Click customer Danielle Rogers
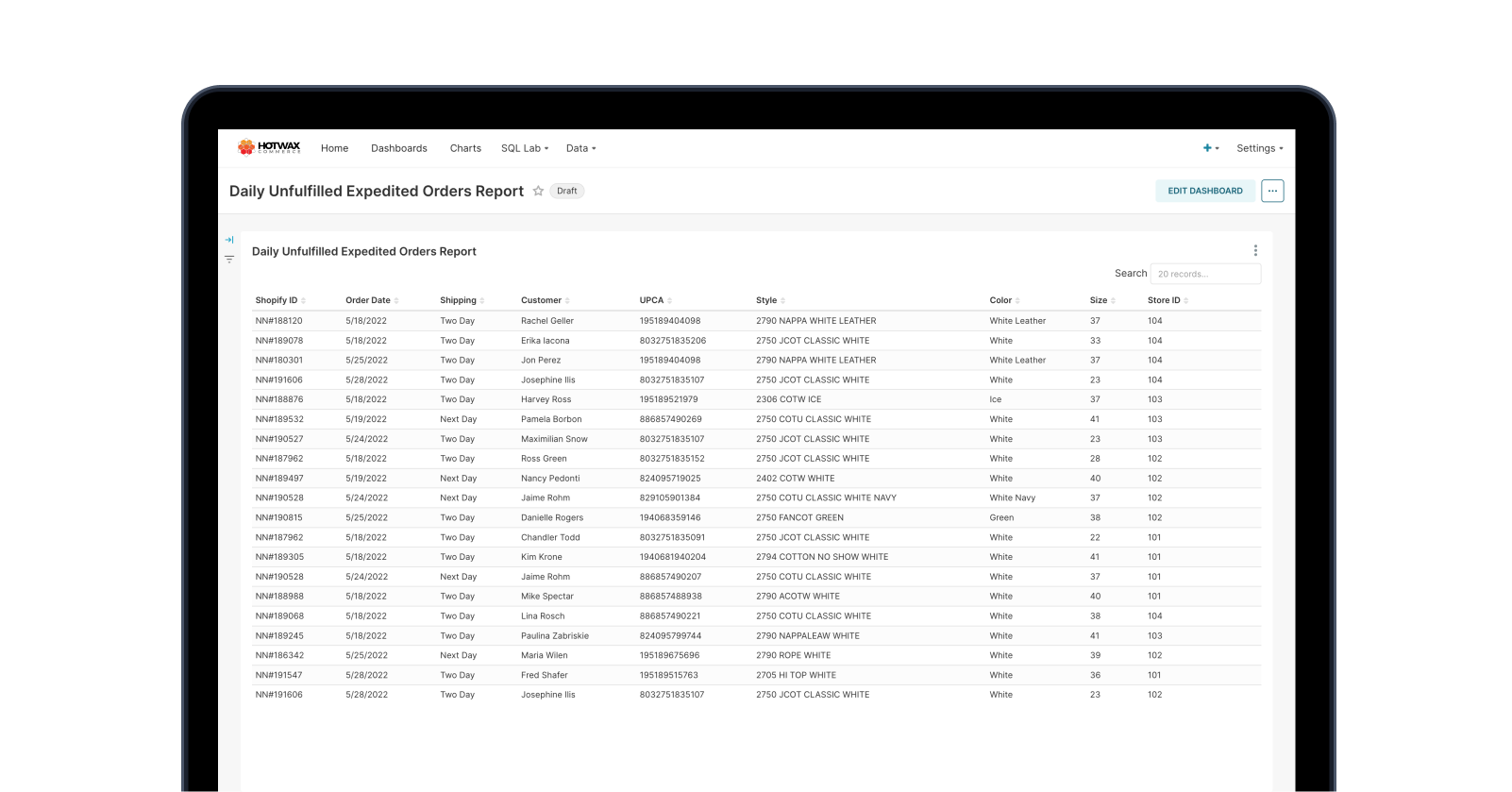The image size is (1512, 792). (x=552, y=517)
